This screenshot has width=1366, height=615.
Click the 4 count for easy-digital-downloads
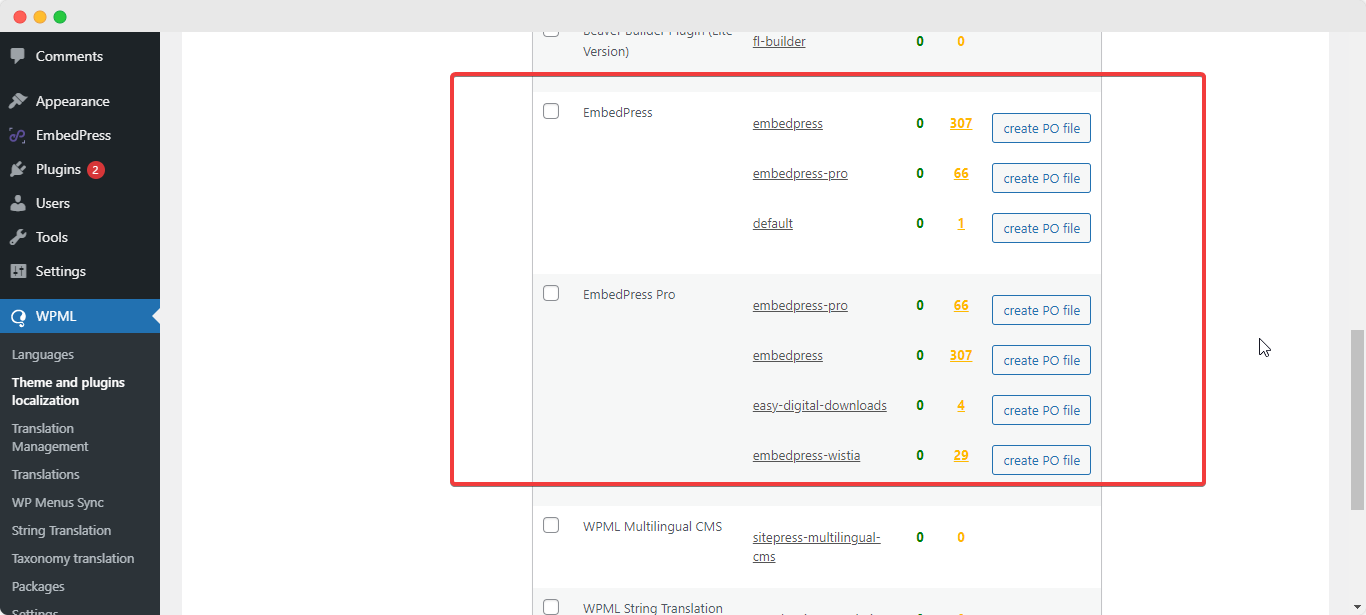(961, 405)
